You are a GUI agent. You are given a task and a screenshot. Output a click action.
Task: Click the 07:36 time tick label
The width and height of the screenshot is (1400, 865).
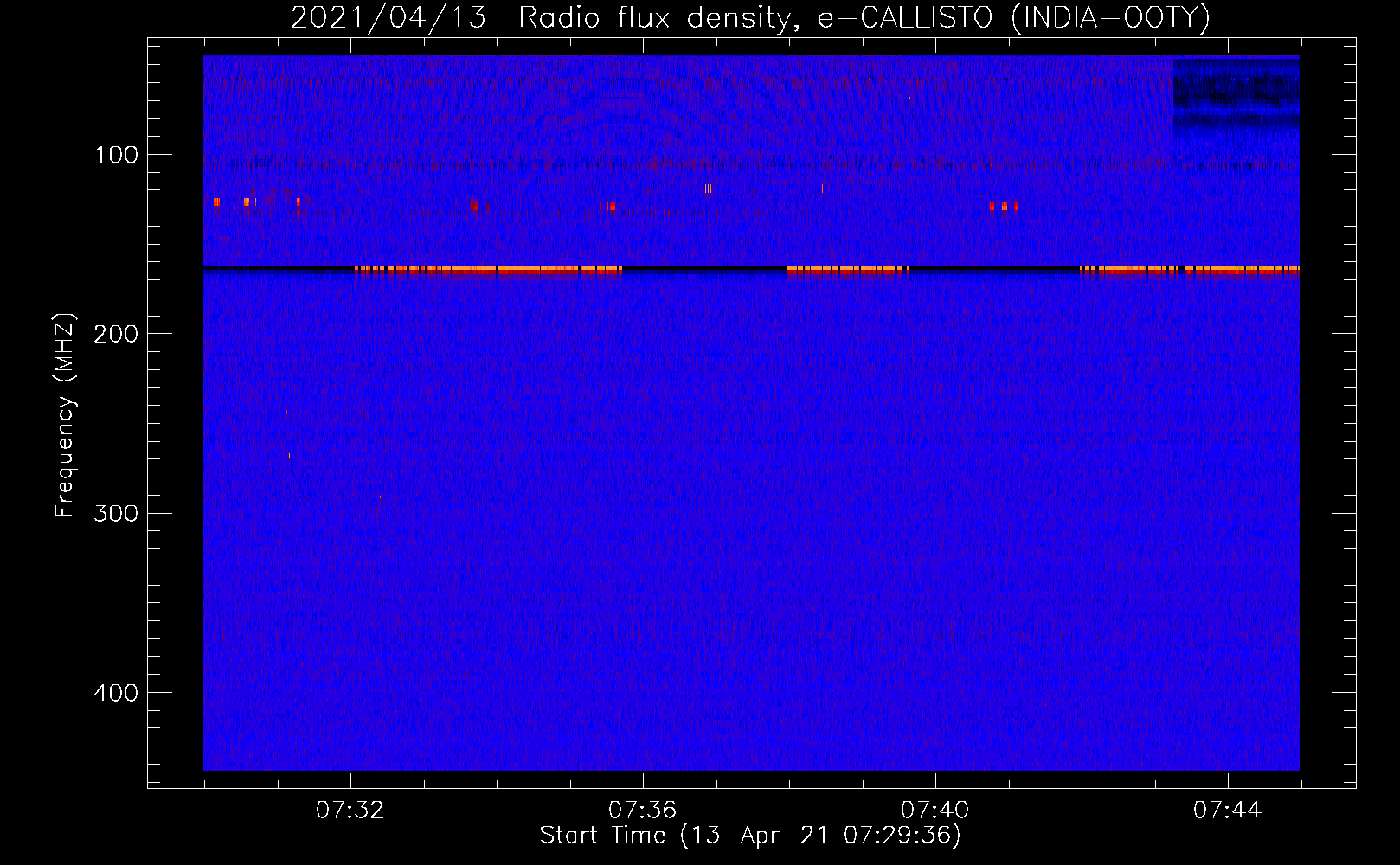(642, 811)
